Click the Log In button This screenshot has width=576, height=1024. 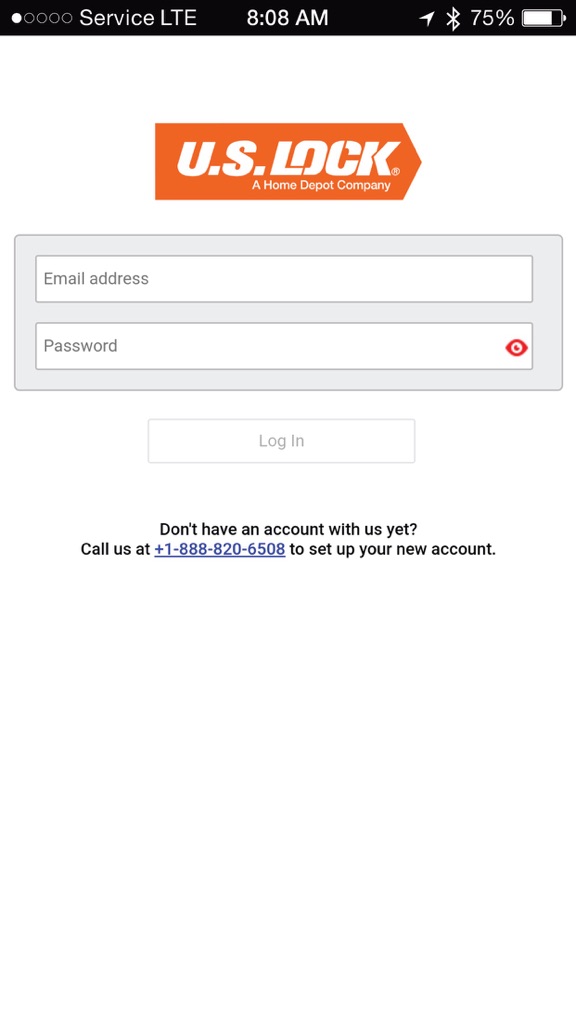pos(281,441)
